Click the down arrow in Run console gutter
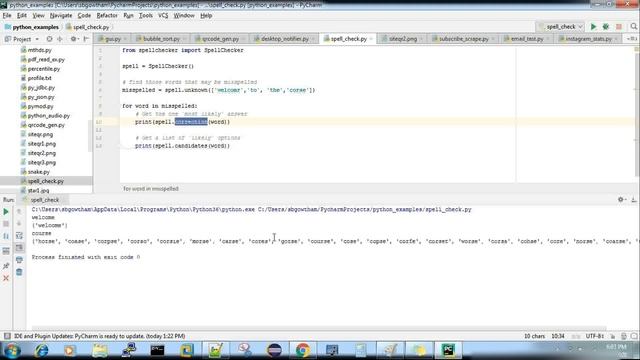The image size is (640, 360). pyautogui.click(x=19, y=224)
